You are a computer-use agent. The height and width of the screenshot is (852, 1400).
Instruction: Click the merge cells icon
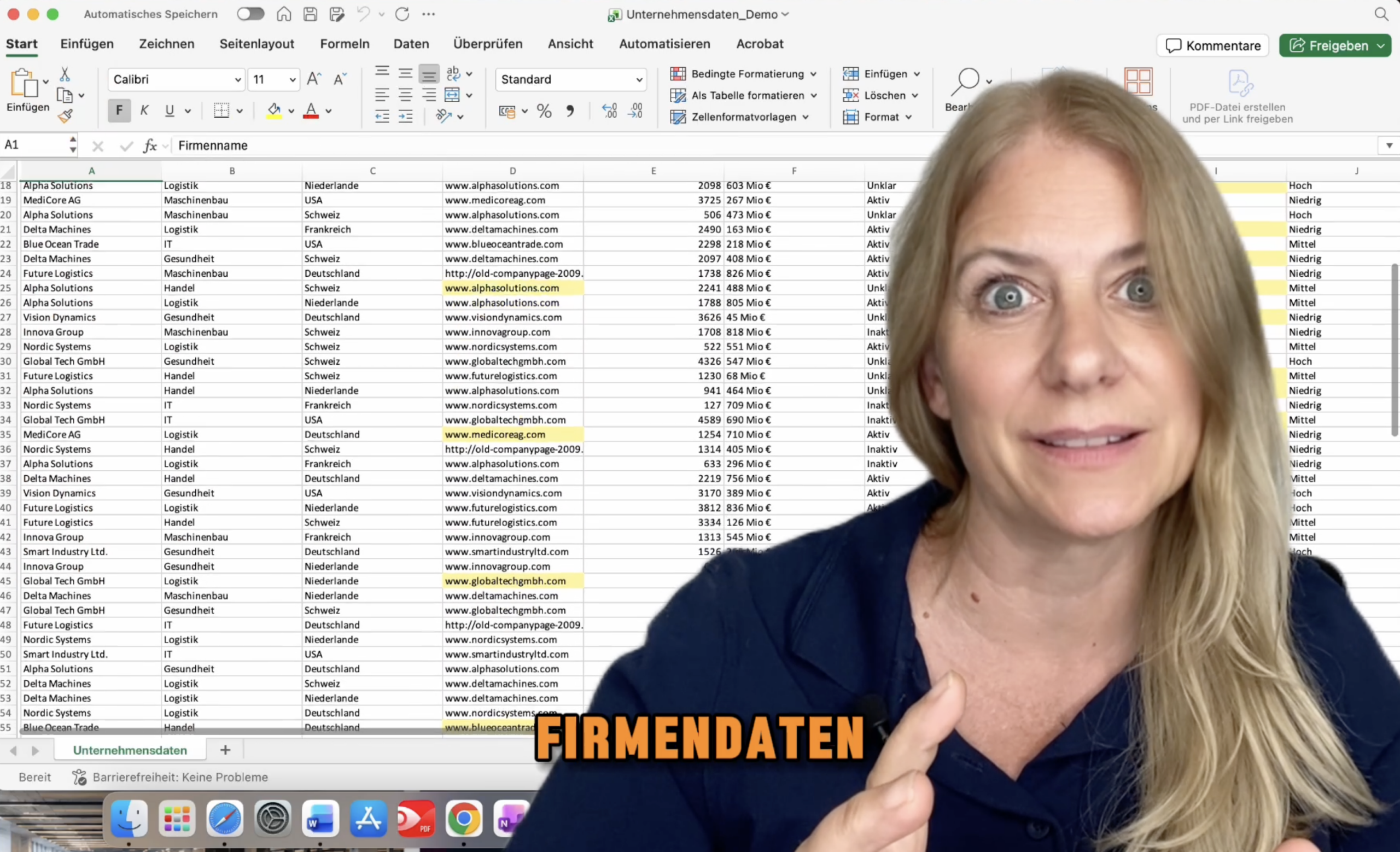coord(452,95)
